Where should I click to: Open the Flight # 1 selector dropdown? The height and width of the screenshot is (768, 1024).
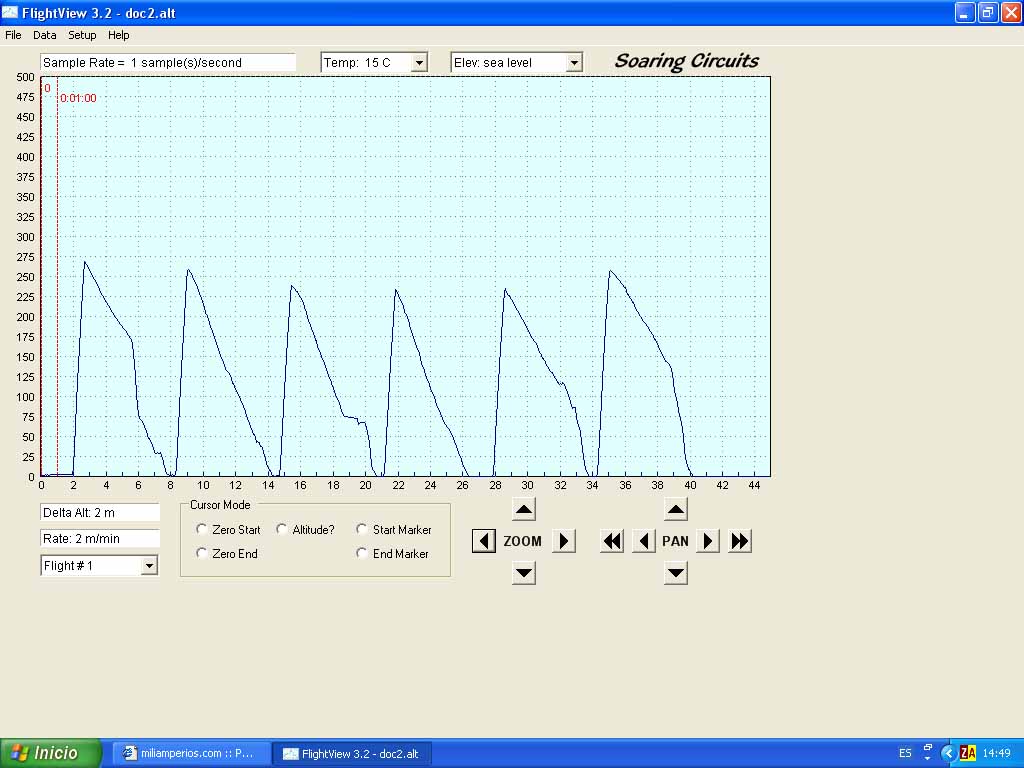[x=149, y=566]
